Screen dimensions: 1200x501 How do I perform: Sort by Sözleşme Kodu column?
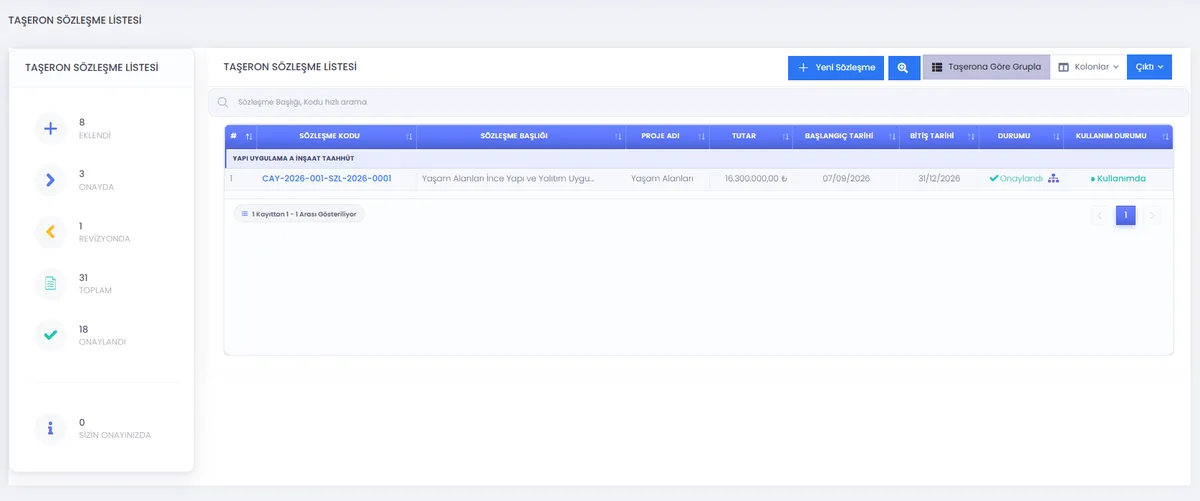(x=409, y=136)
